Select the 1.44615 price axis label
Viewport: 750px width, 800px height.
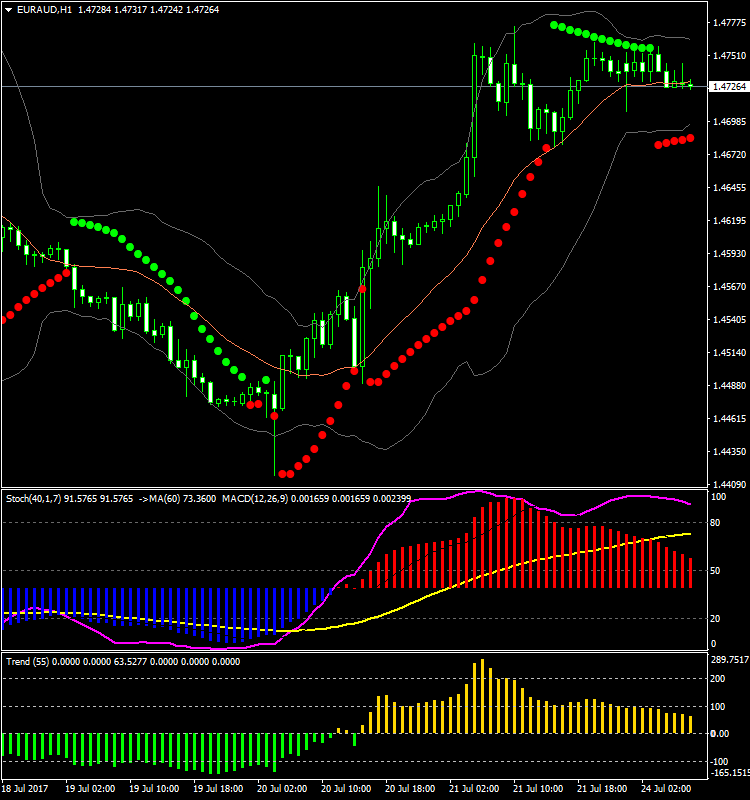729,419
